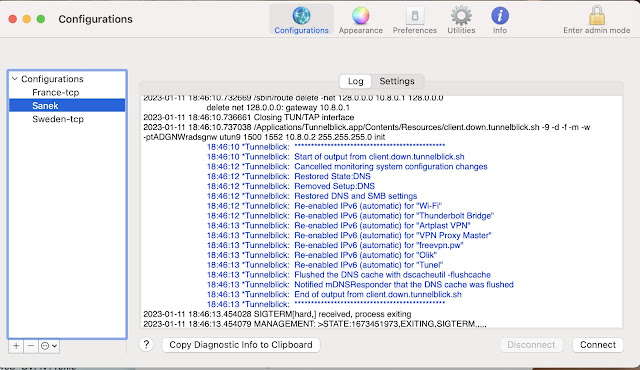Image resolution: width=640 pixels, height=370 pixels.
Task: Click log line 'Restored State:DNS'
Action: [289, 176]
